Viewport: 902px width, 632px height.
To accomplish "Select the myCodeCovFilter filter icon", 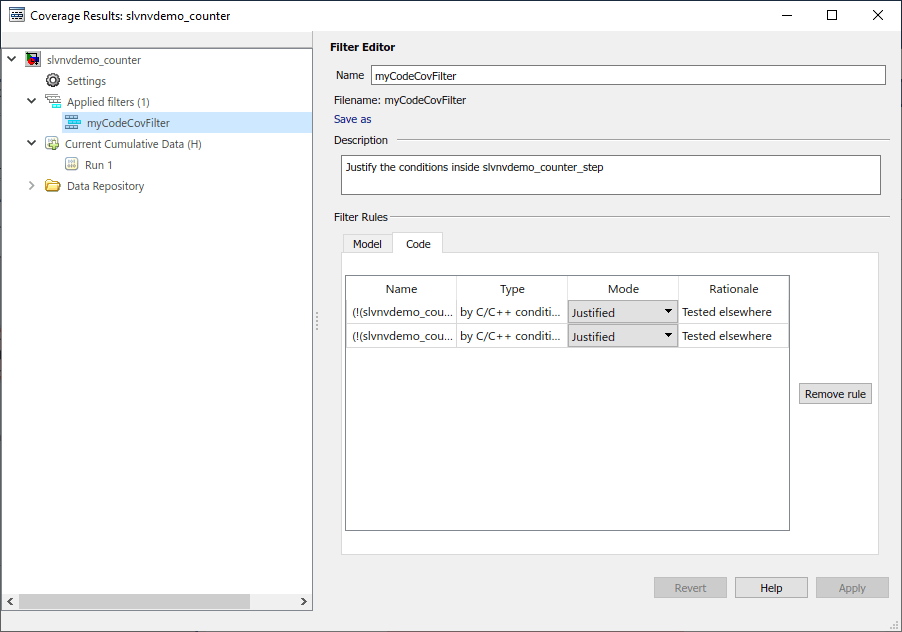I will click(x=72, y=123).
